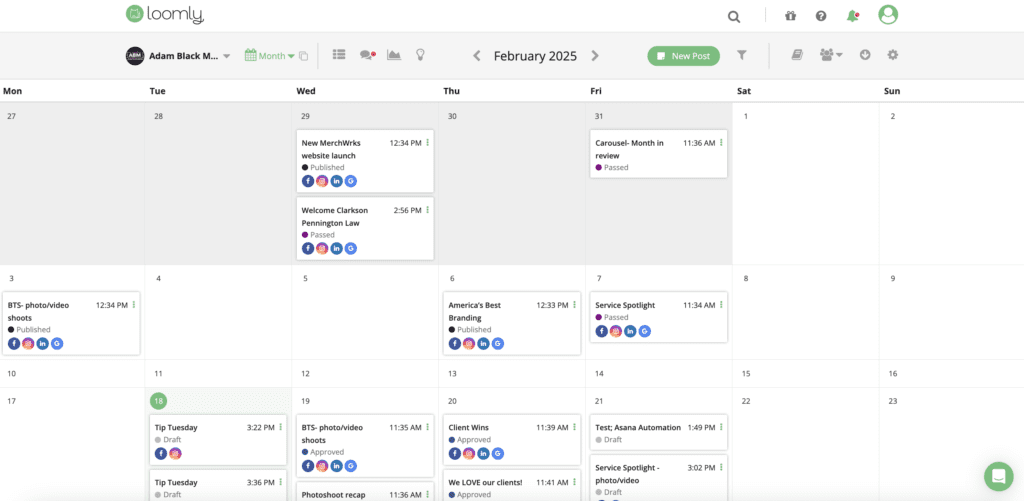Click the post ideas lightbulb icon
This screenshot has height=501, width=1024.
pos(421,56)
